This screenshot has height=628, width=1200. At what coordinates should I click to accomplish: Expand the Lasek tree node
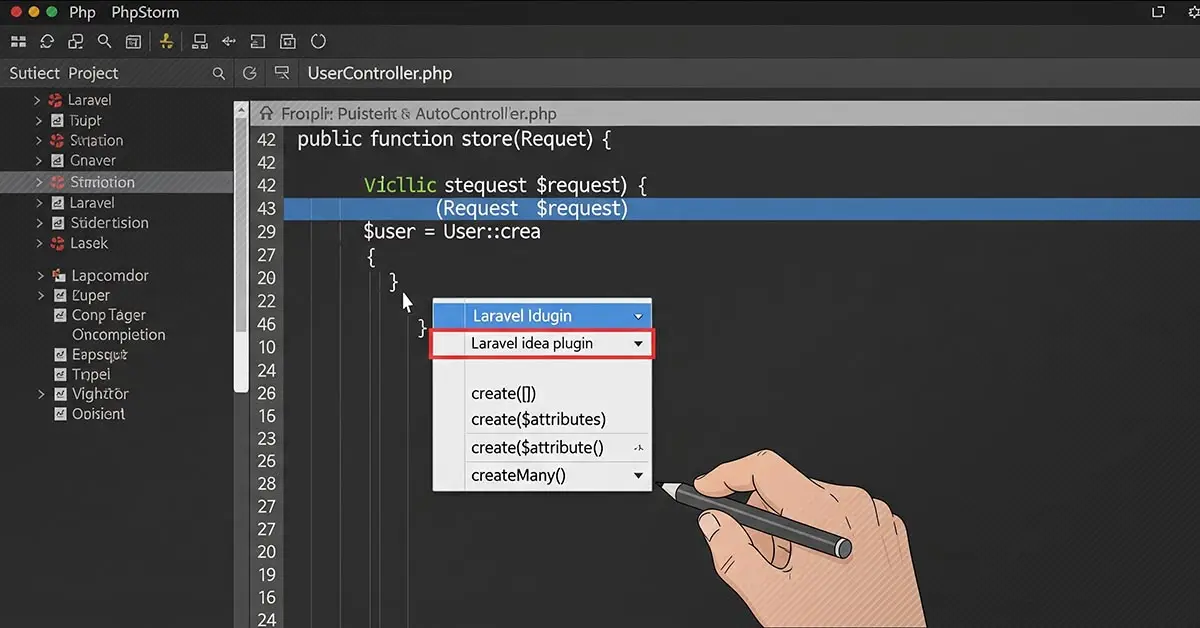coord(38,243)
